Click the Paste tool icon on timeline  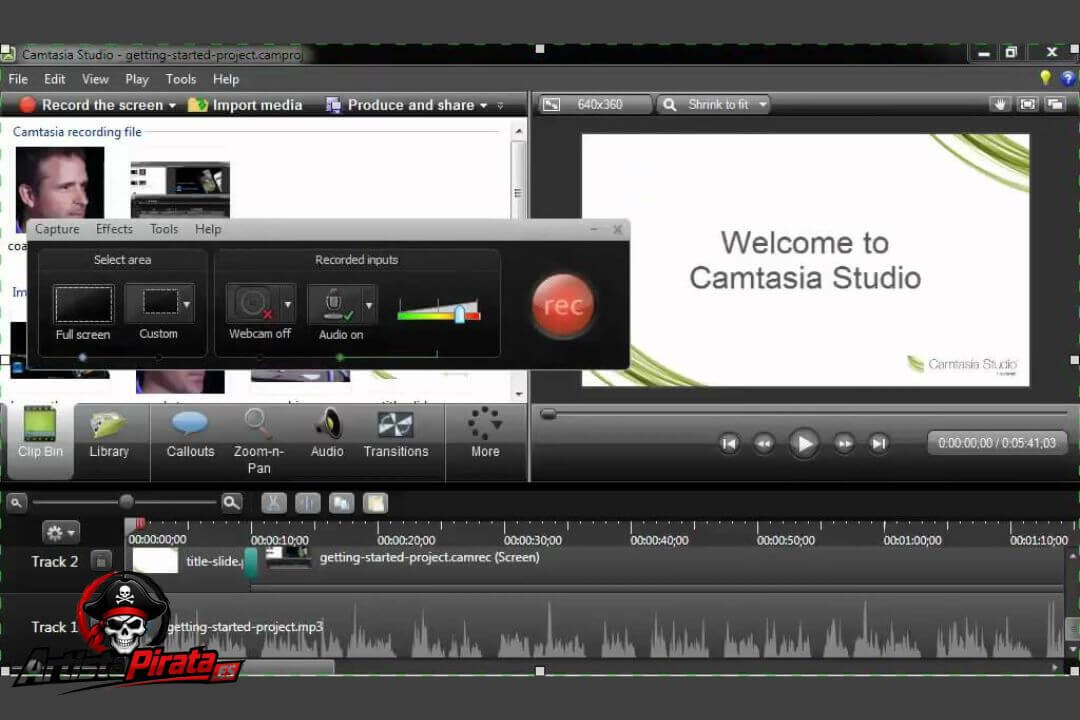[375, 504]
